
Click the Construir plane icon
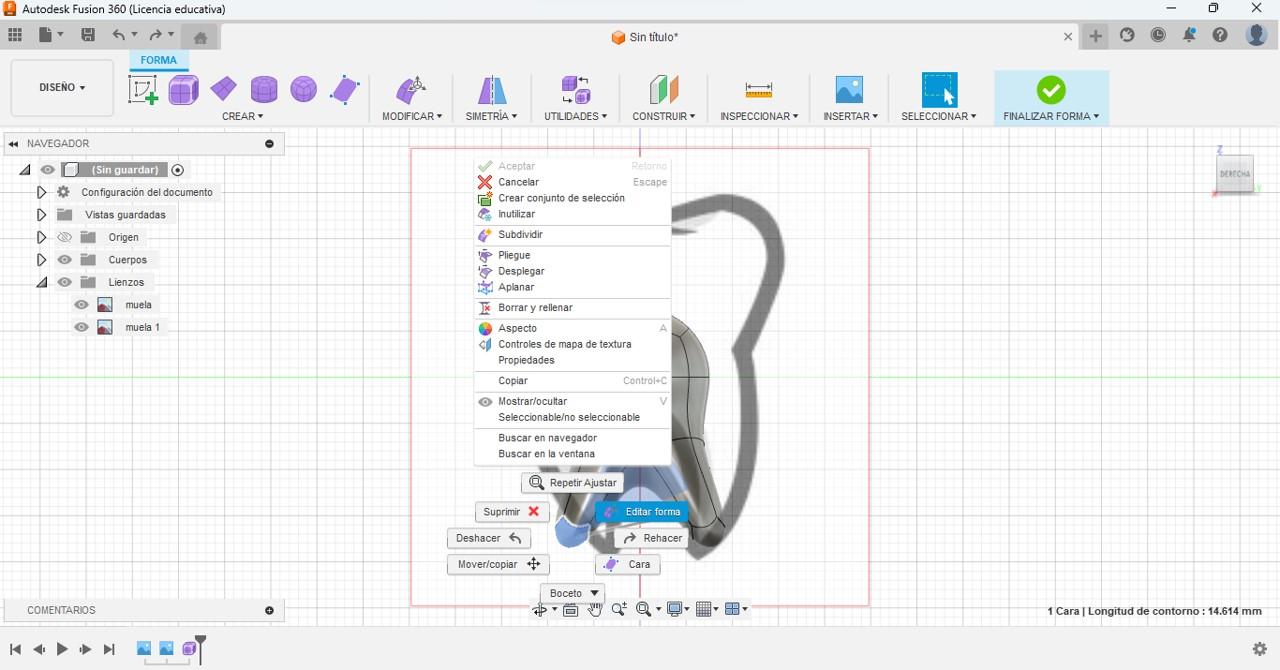663,90
